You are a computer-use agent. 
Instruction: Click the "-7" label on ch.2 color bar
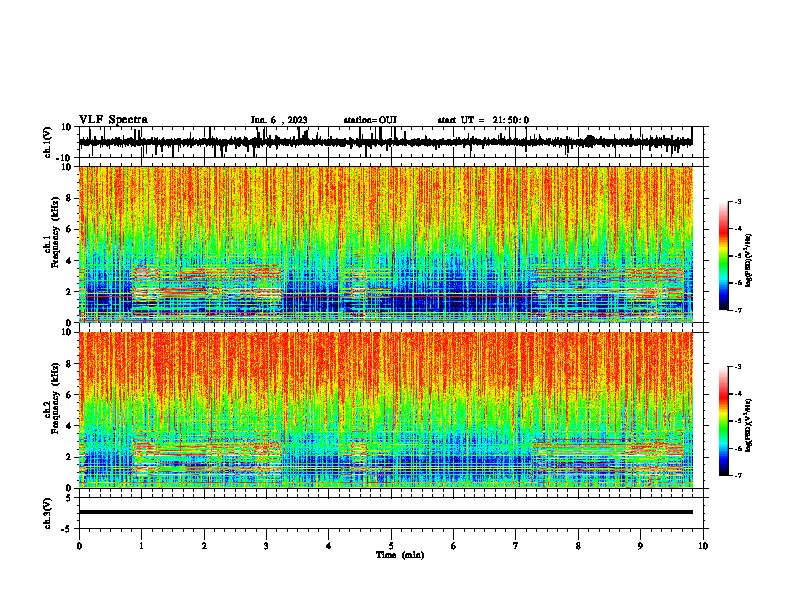[738, 475]
